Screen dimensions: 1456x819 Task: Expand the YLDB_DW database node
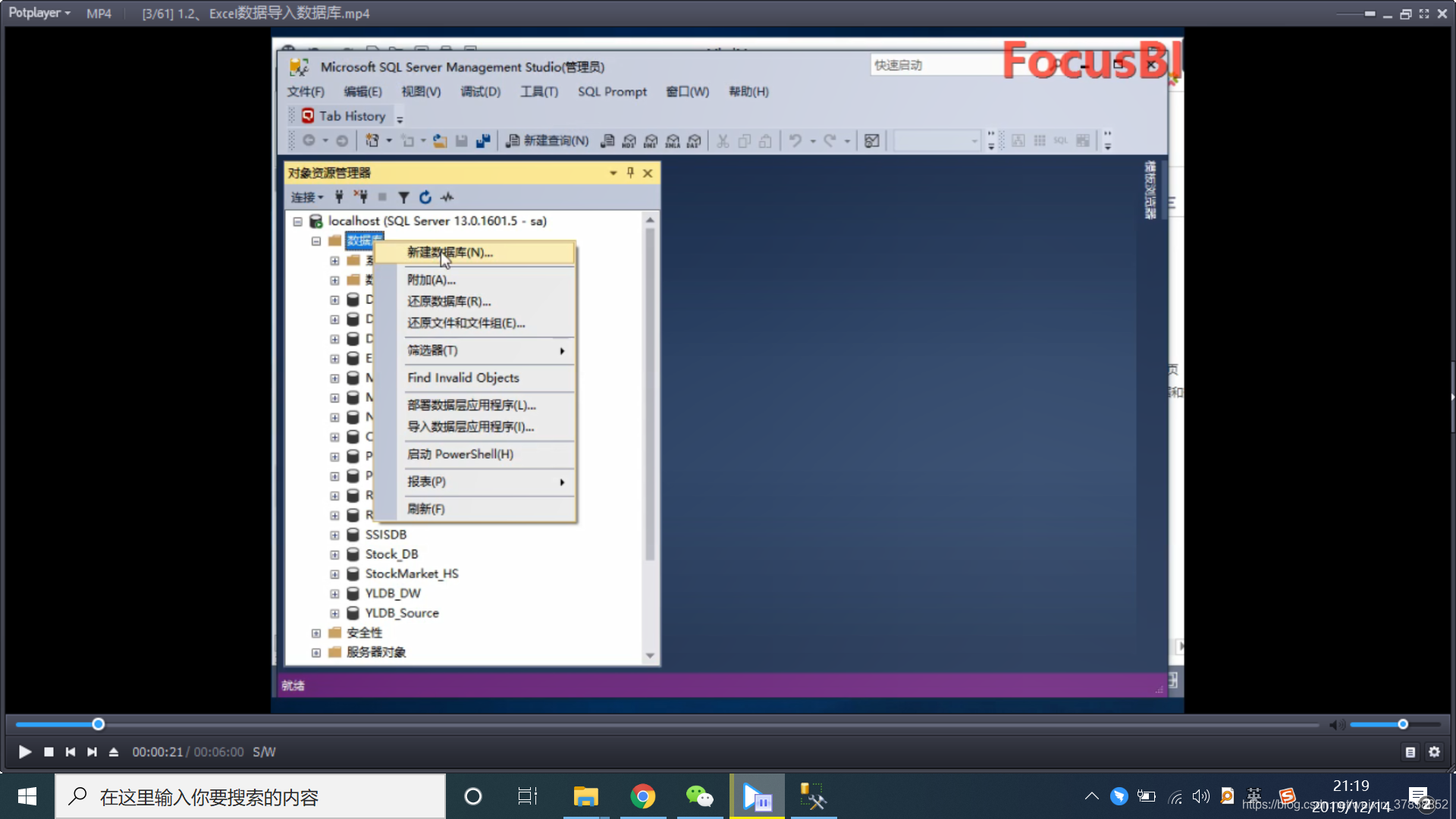[334, 593]
